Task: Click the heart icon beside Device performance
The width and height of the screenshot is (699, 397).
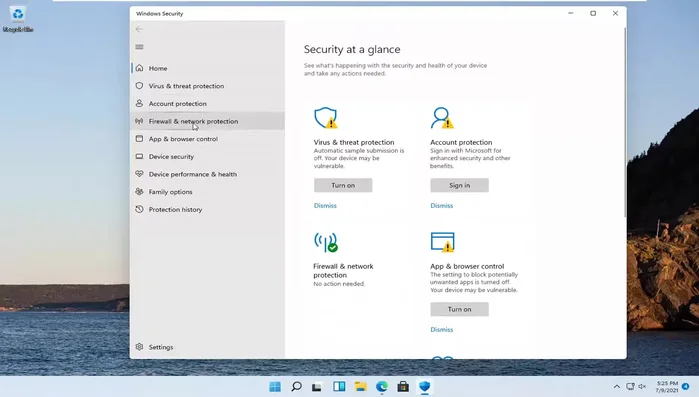Action: click(139, 174)
